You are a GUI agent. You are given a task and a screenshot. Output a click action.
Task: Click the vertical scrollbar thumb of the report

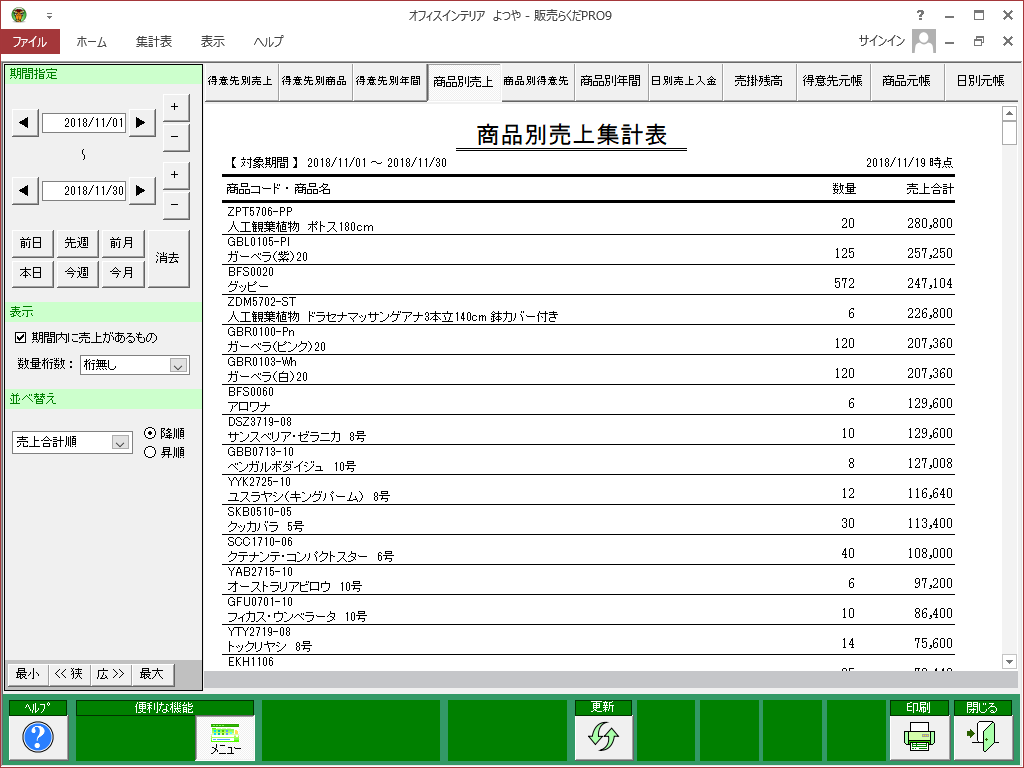tap(1009, 133)
